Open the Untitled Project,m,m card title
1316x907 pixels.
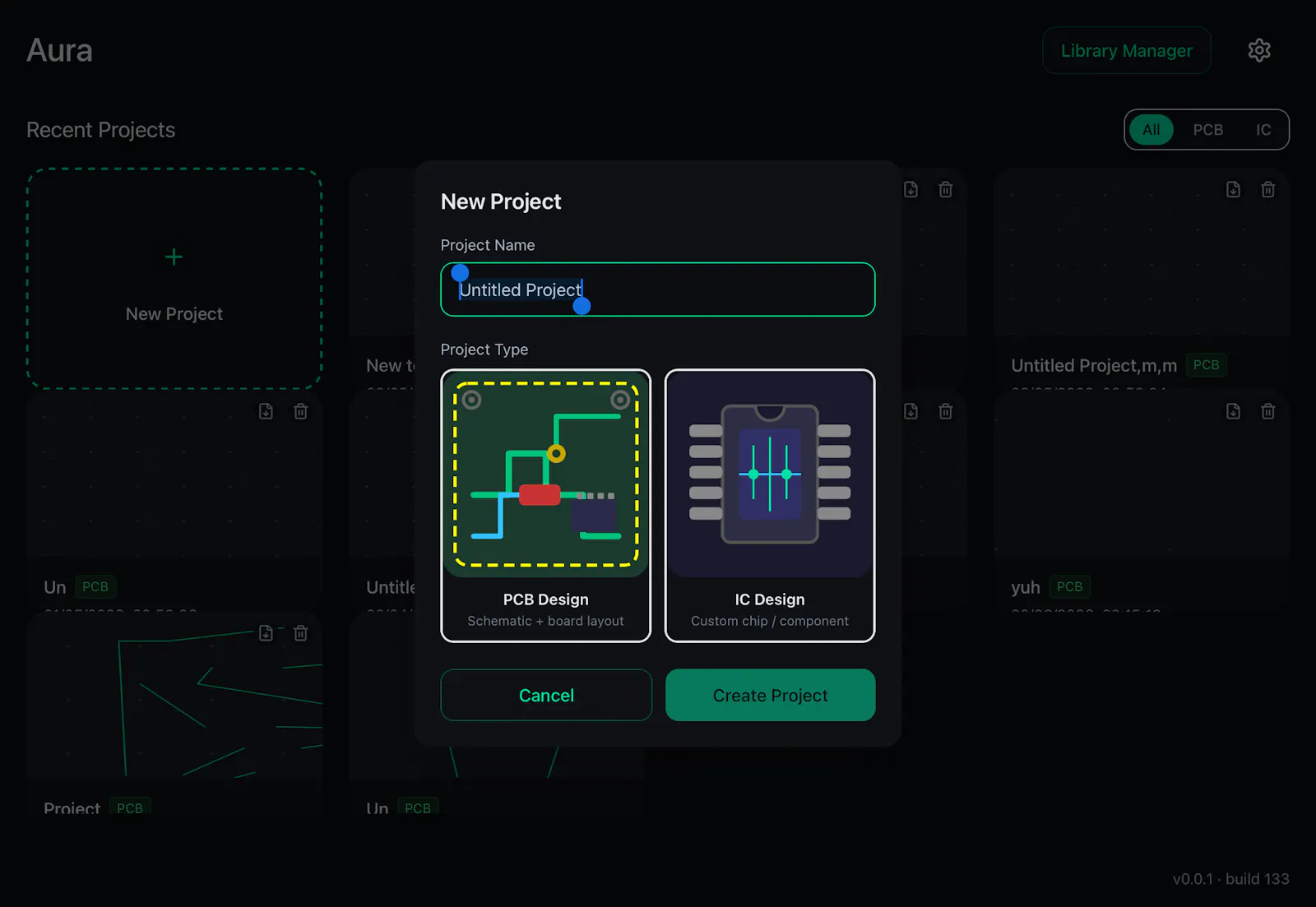click(x=1094, y=366)
